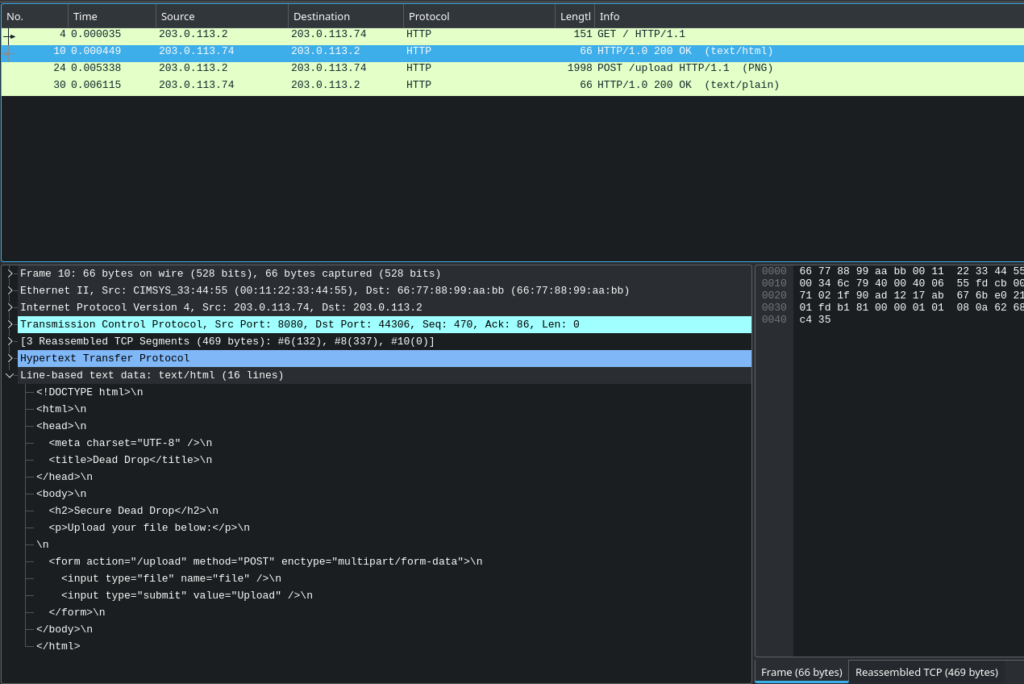This screenshot has height=684, width=1024.
Task: Expand the Hypertext Transfer Protocol node
Action: (10, 358)
